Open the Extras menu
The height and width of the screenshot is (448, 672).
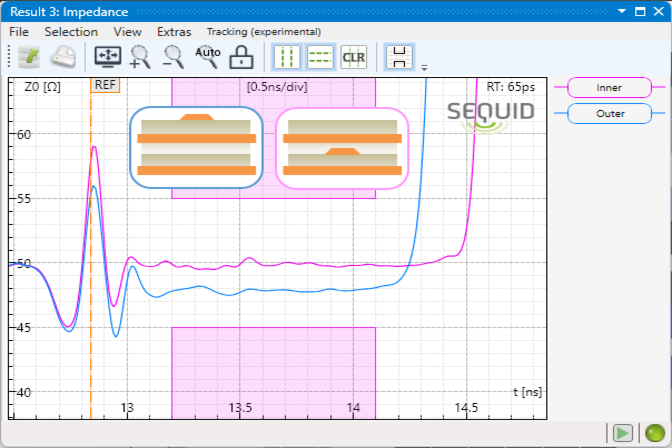[174, 32]
